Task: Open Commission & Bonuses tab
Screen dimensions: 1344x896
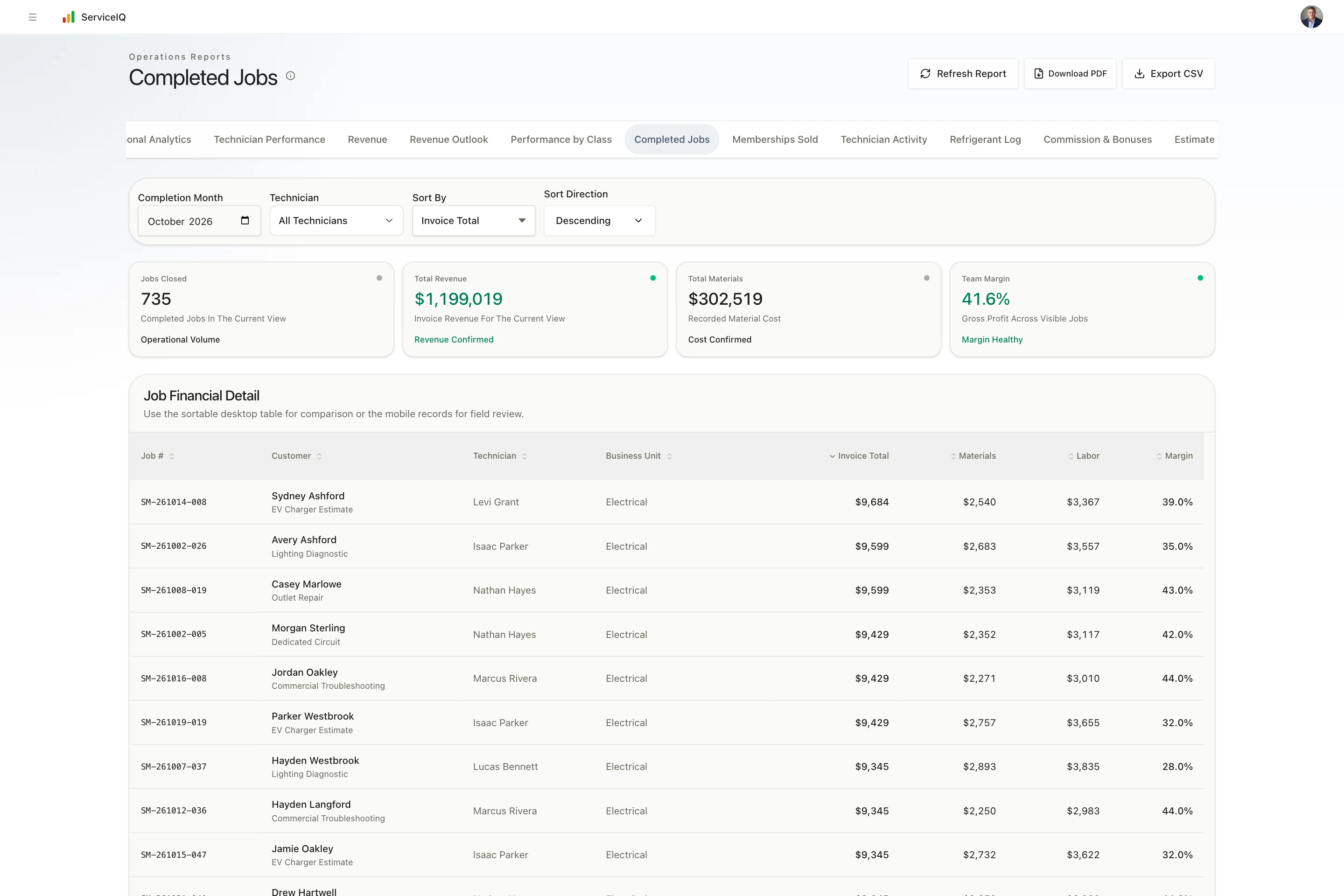Action: click(1097, 140)
